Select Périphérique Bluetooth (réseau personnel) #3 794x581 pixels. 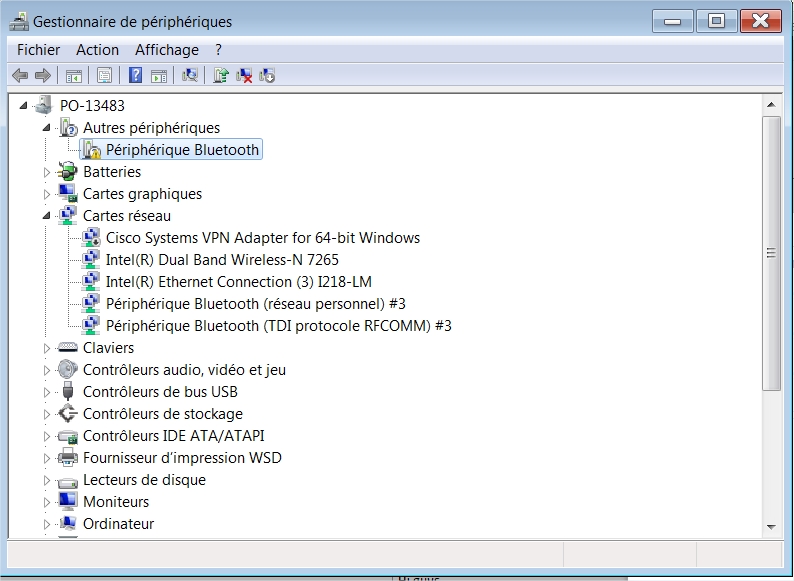click(256, 304)
